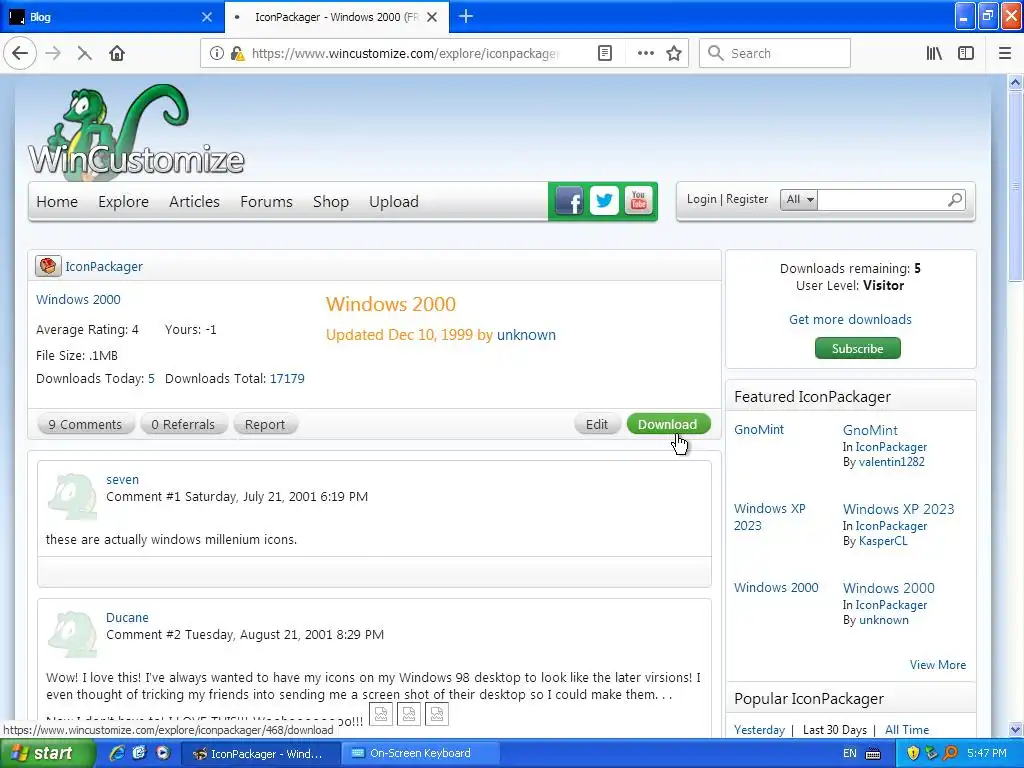
Task: Open the browser home page icon
Action: [x=117, y=53]
